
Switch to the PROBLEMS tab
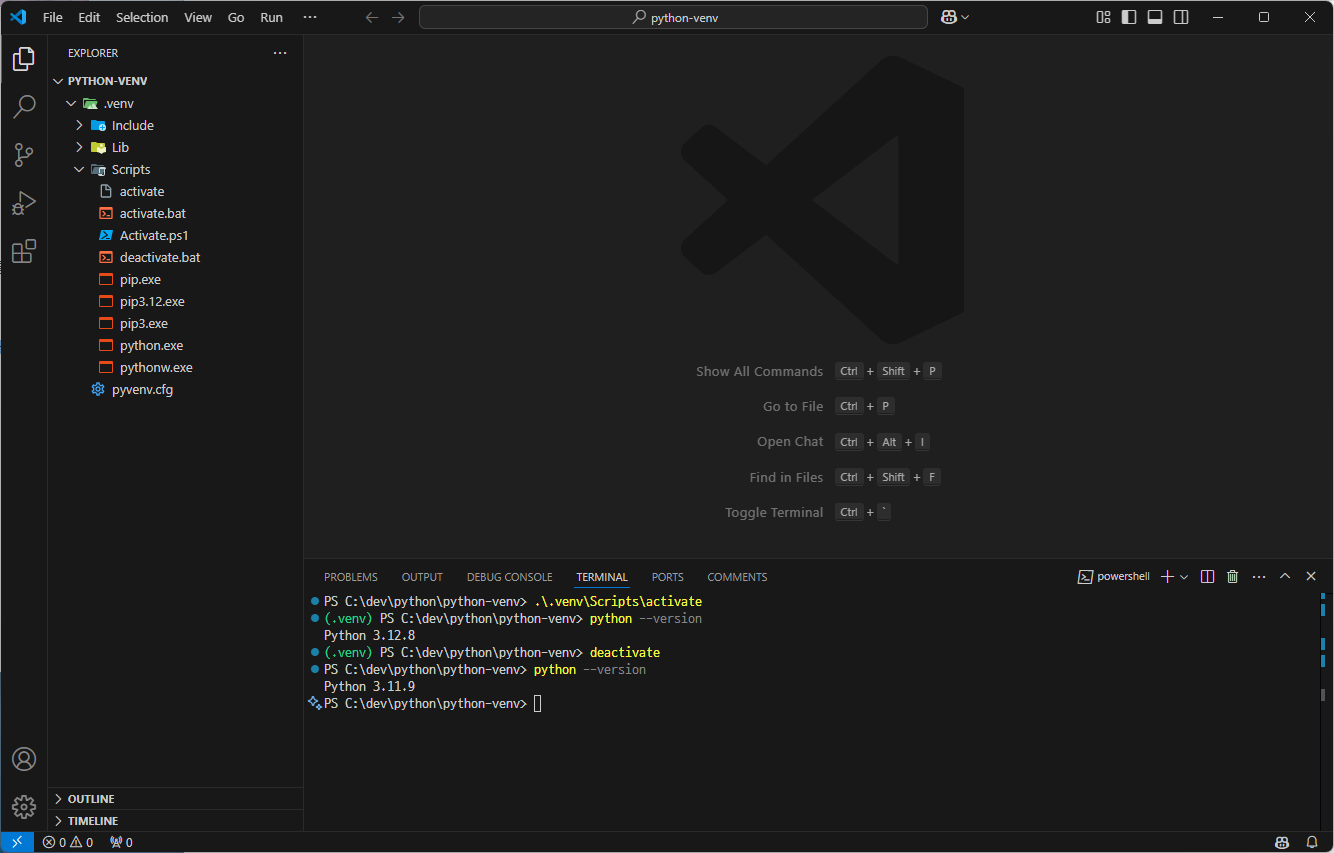point(351,577)
